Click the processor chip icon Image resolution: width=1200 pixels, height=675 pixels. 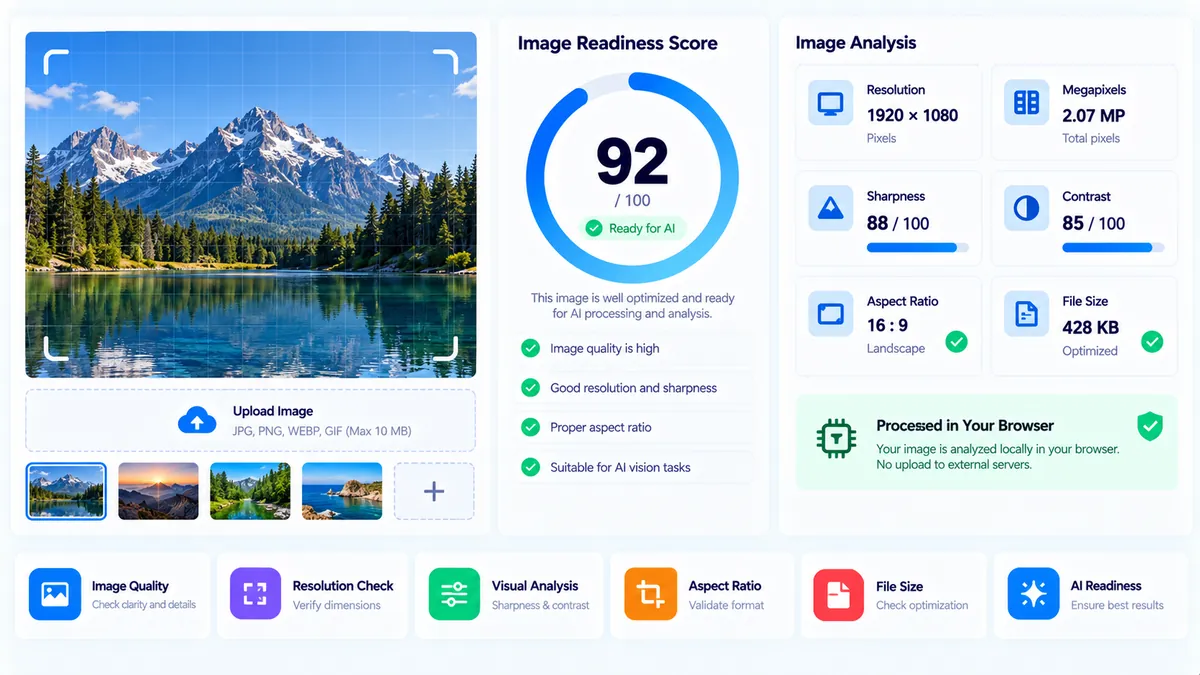(836, 439)
